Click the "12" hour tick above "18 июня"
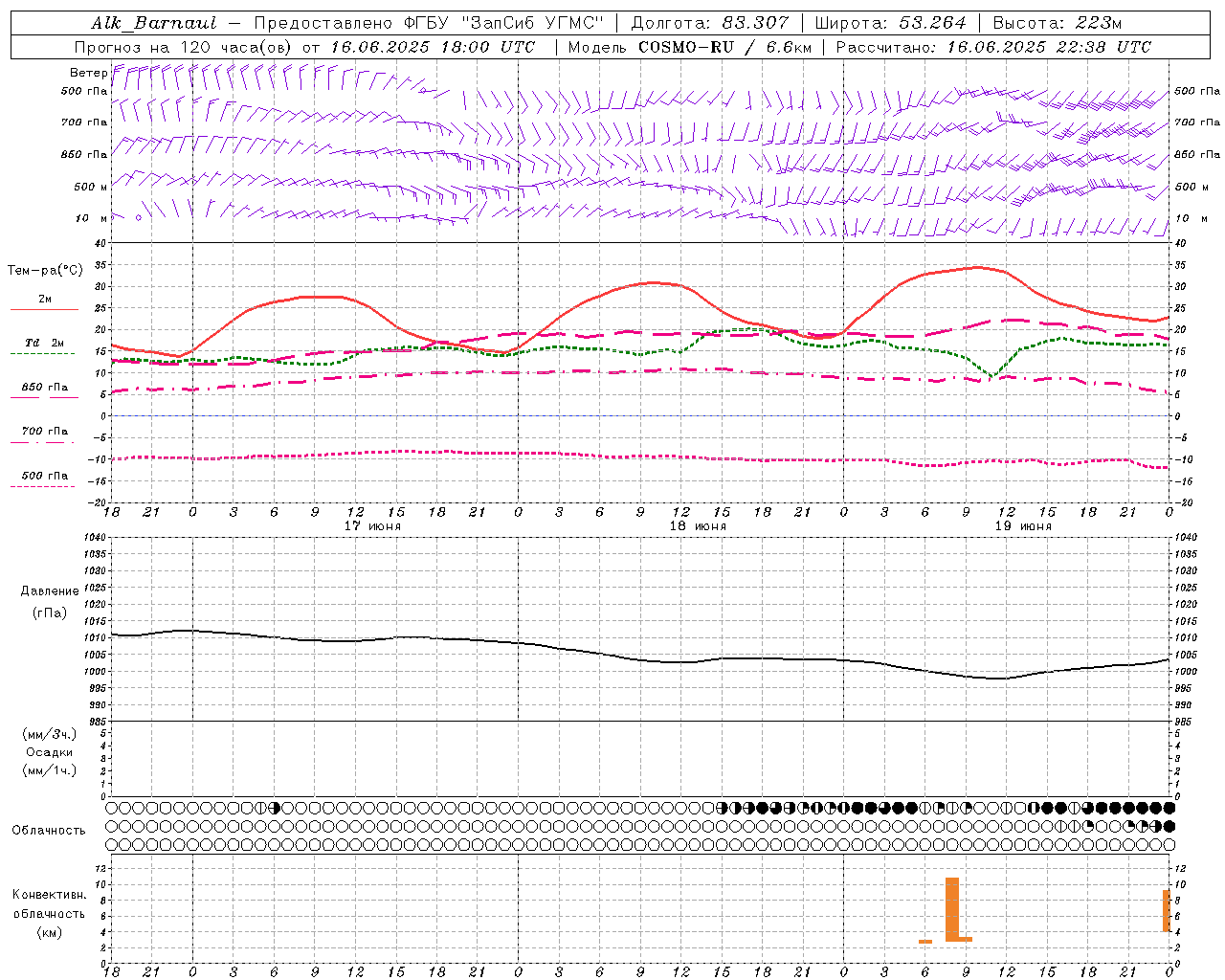 [x=680, y=512]
